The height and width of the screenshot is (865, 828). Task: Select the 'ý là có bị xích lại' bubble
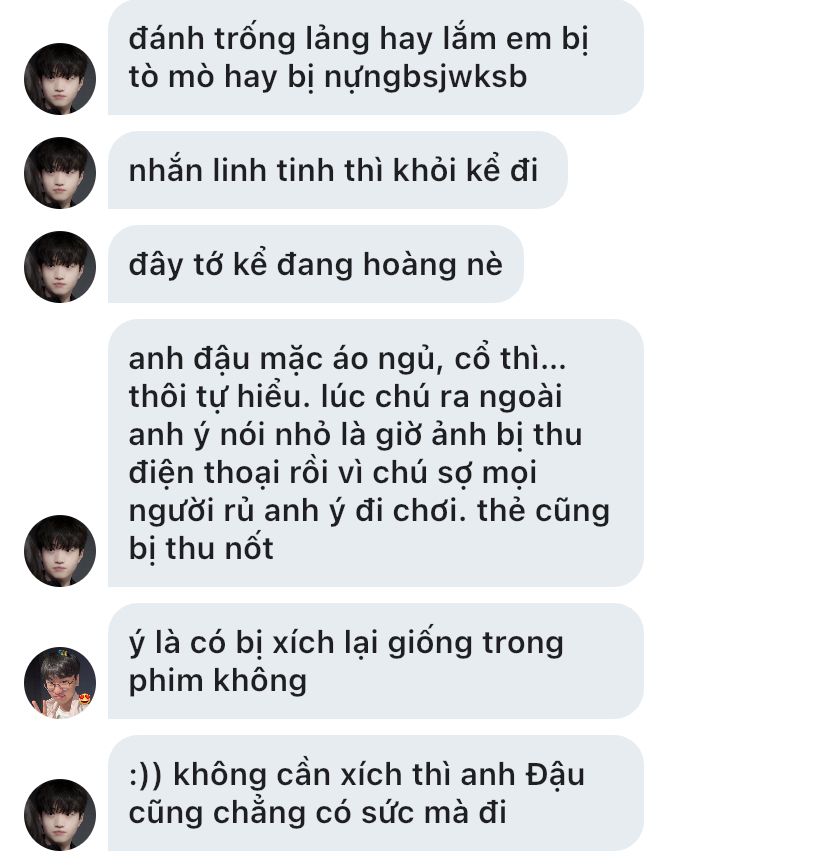click(376, 661)
